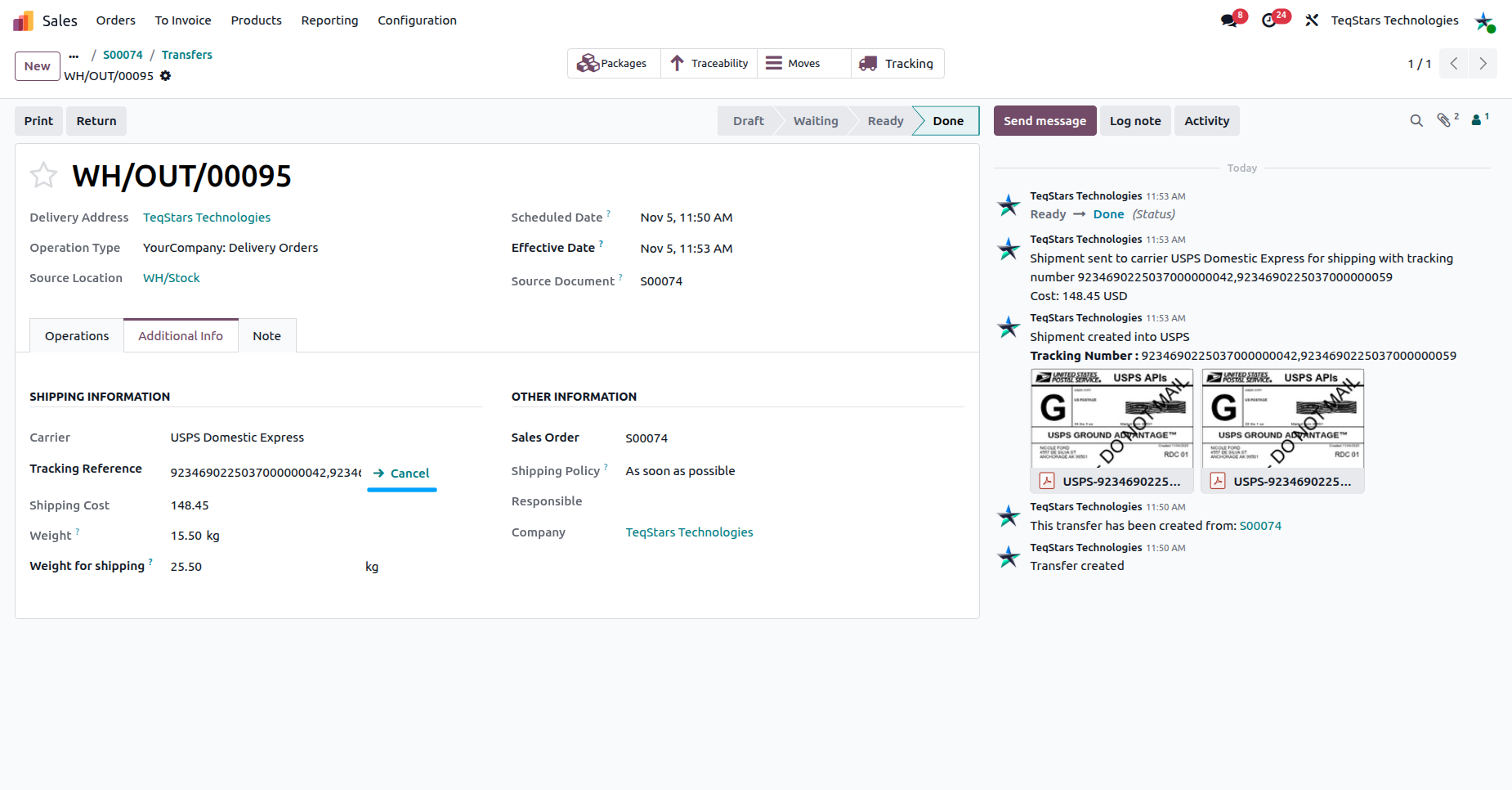Click the debug tools wrench icon
The height and width of the screenshot is (790, 1512).
tap(1312, 20)
